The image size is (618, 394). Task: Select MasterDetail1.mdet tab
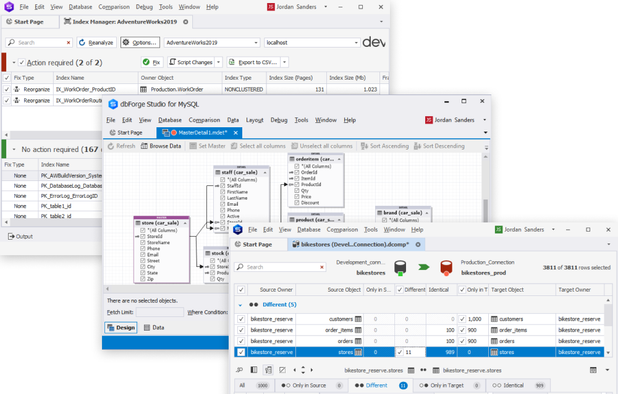point(199,133)
